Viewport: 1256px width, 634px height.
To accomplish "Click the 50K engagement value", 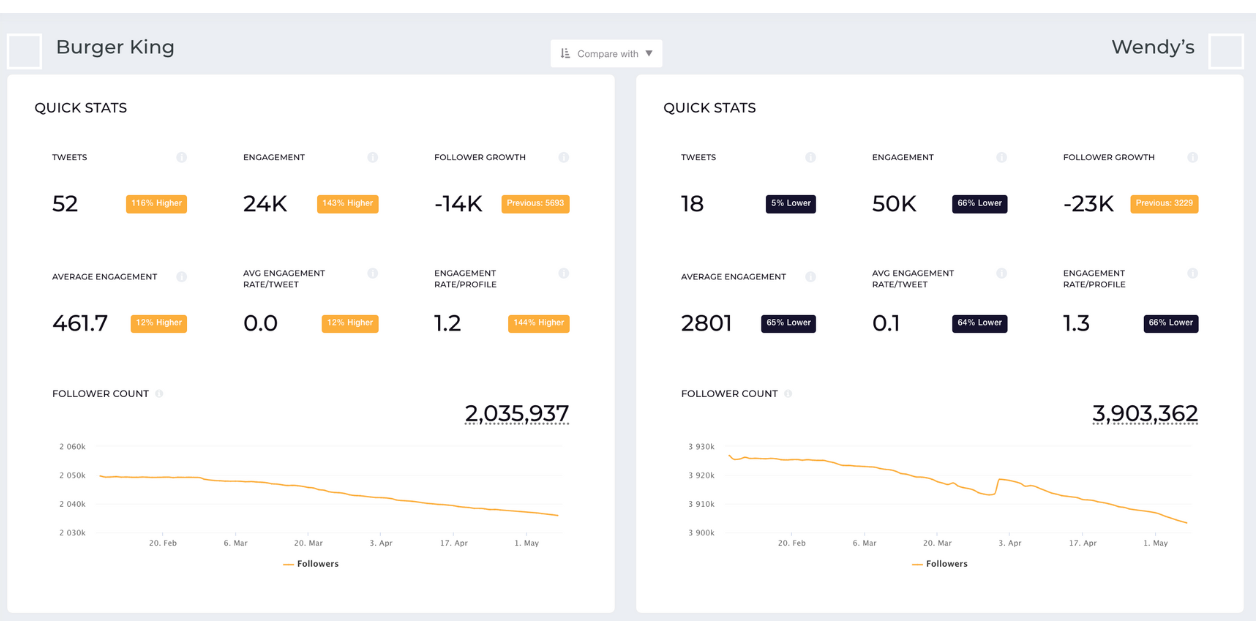I will tap(894, 204).
